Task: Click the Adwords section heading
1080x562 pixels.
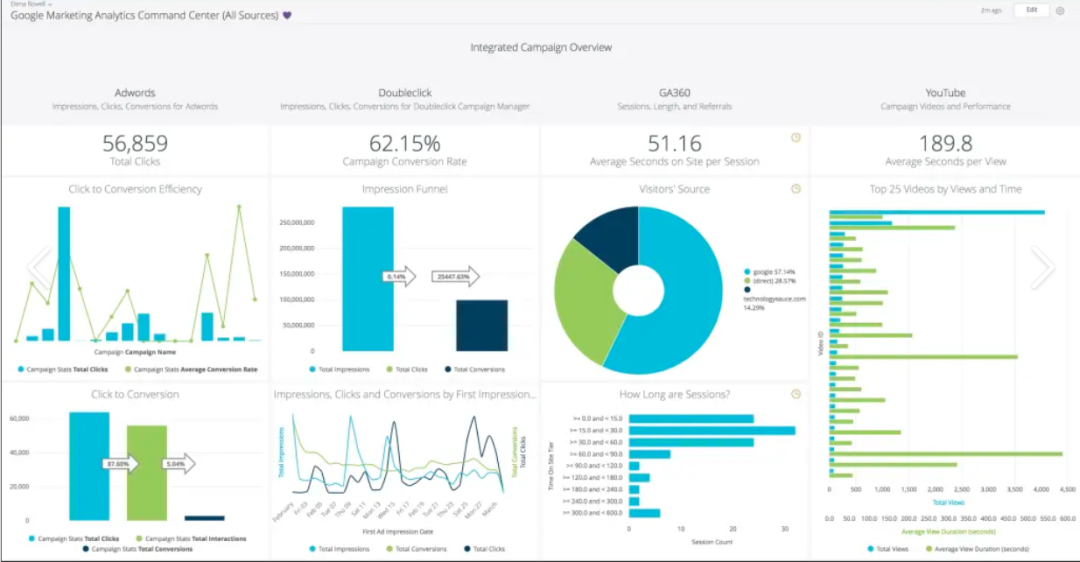Action: click(135, 92)
